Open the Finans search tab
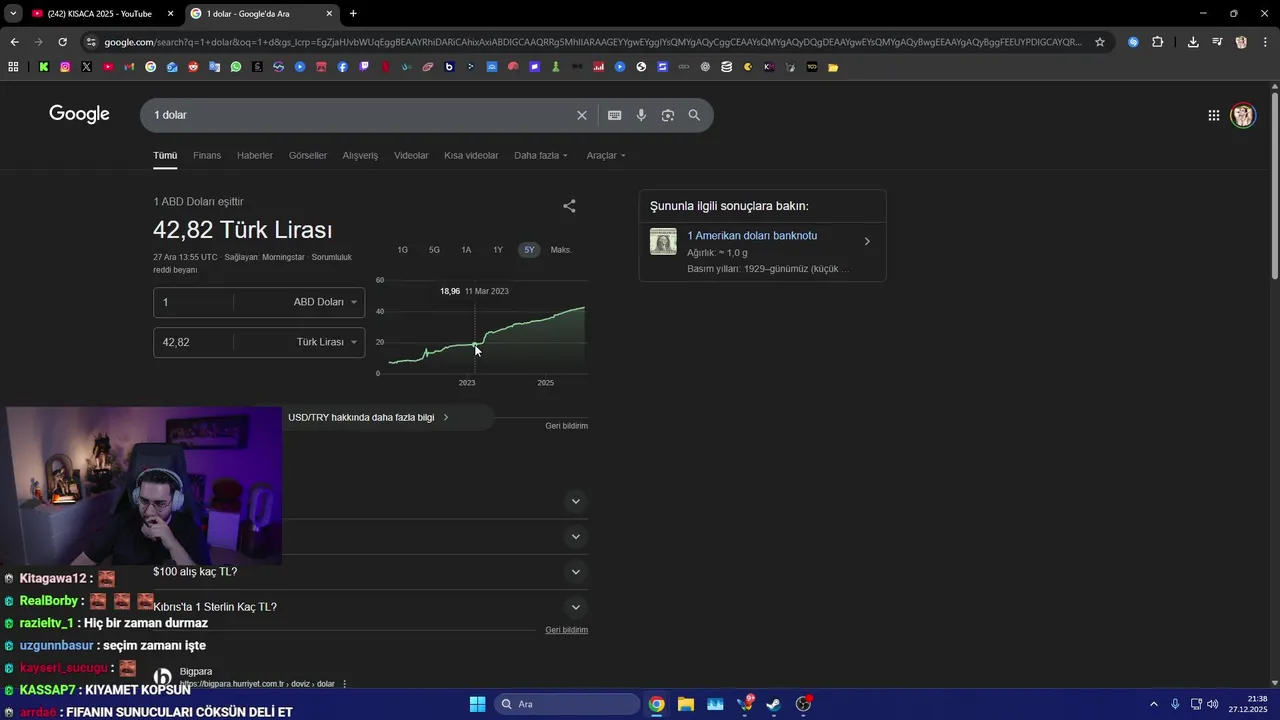The width and height of the screenshot is (1280, 720). (x=207, y=155)
